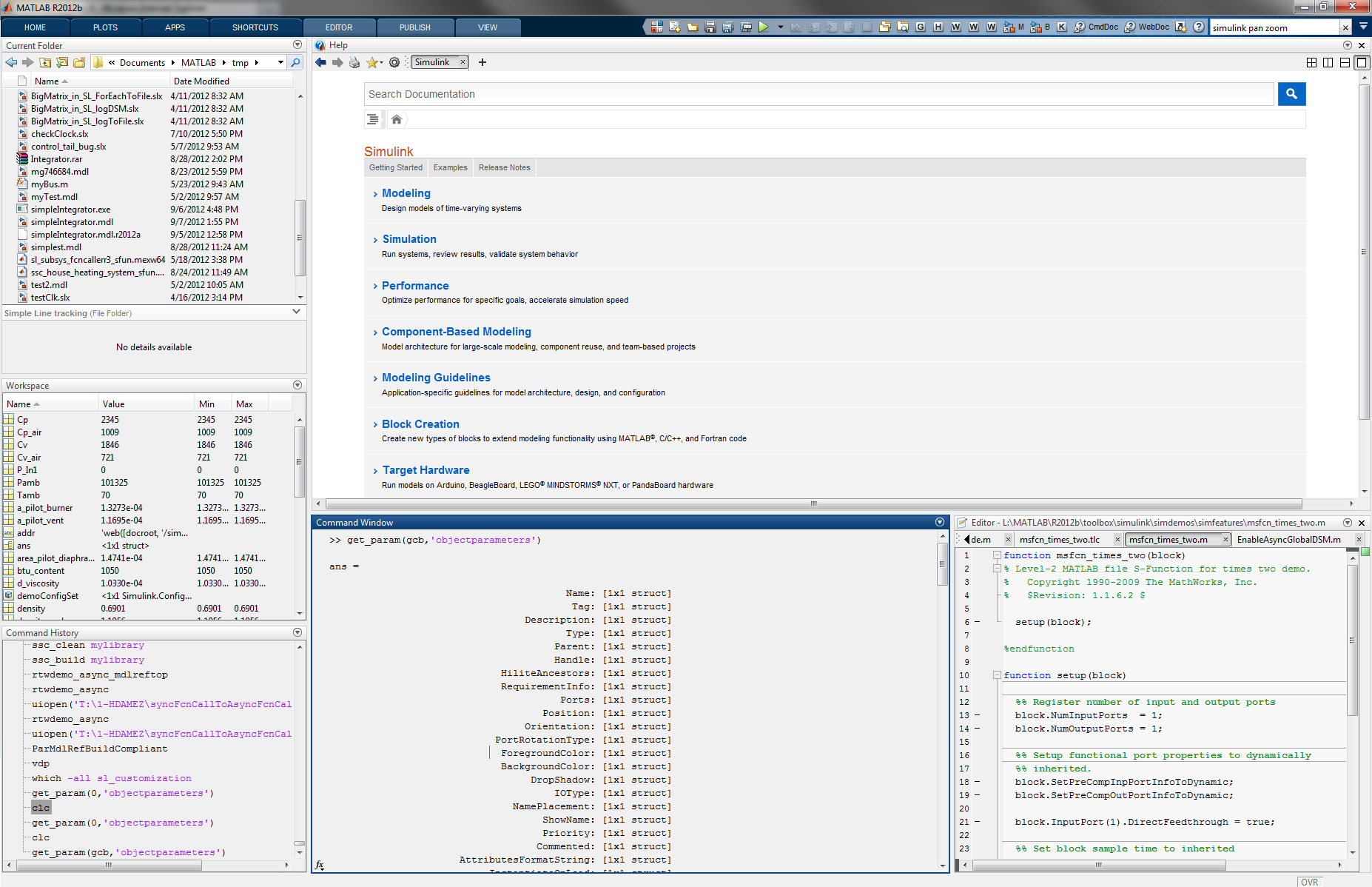The width and height of the screenshot is (1372, 887).
Task: Click the blue Search Documentation button
Action: (1291, 94)
